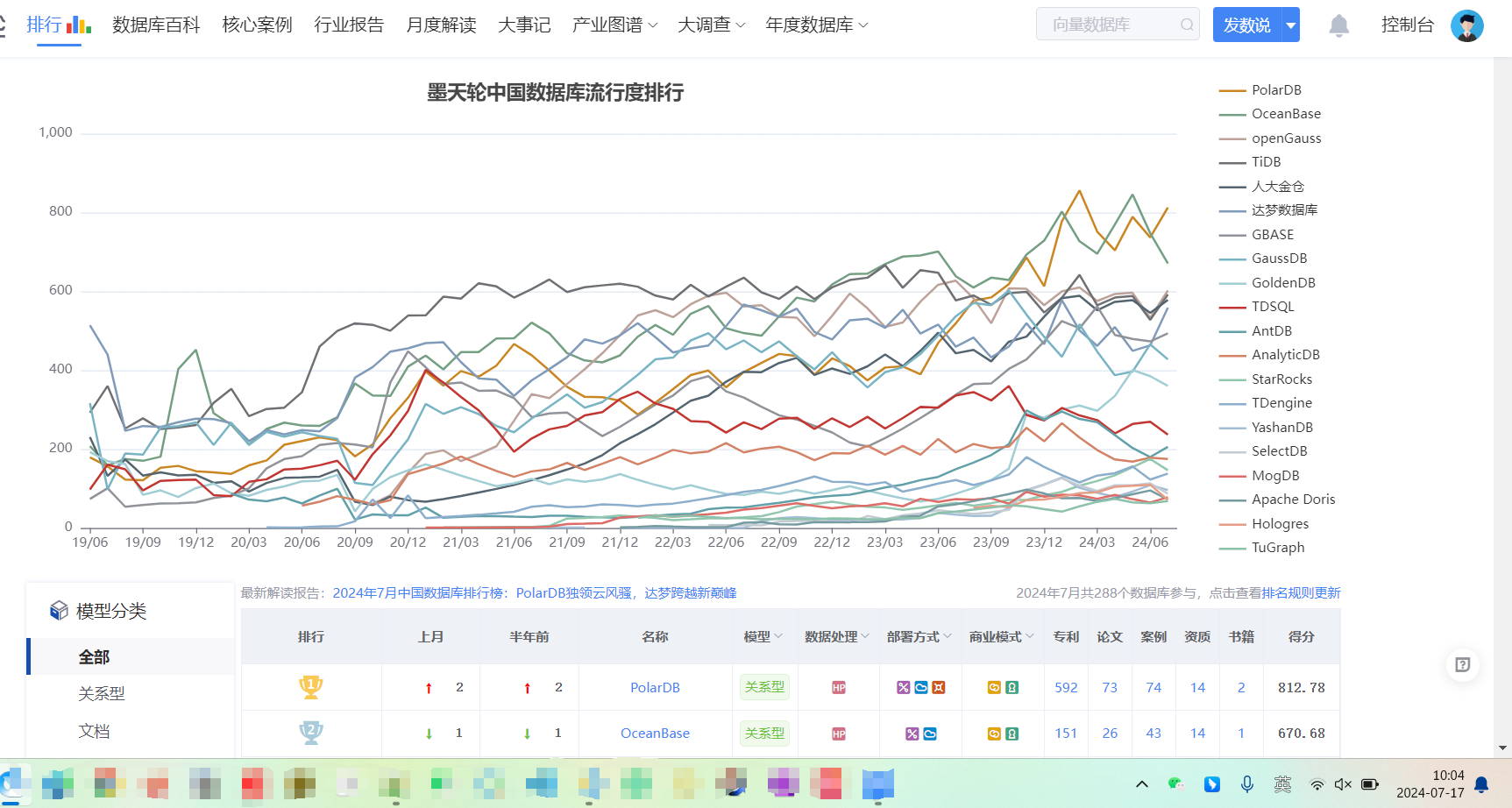Click the green business icon in OceanBase row

click(1012, 734)
